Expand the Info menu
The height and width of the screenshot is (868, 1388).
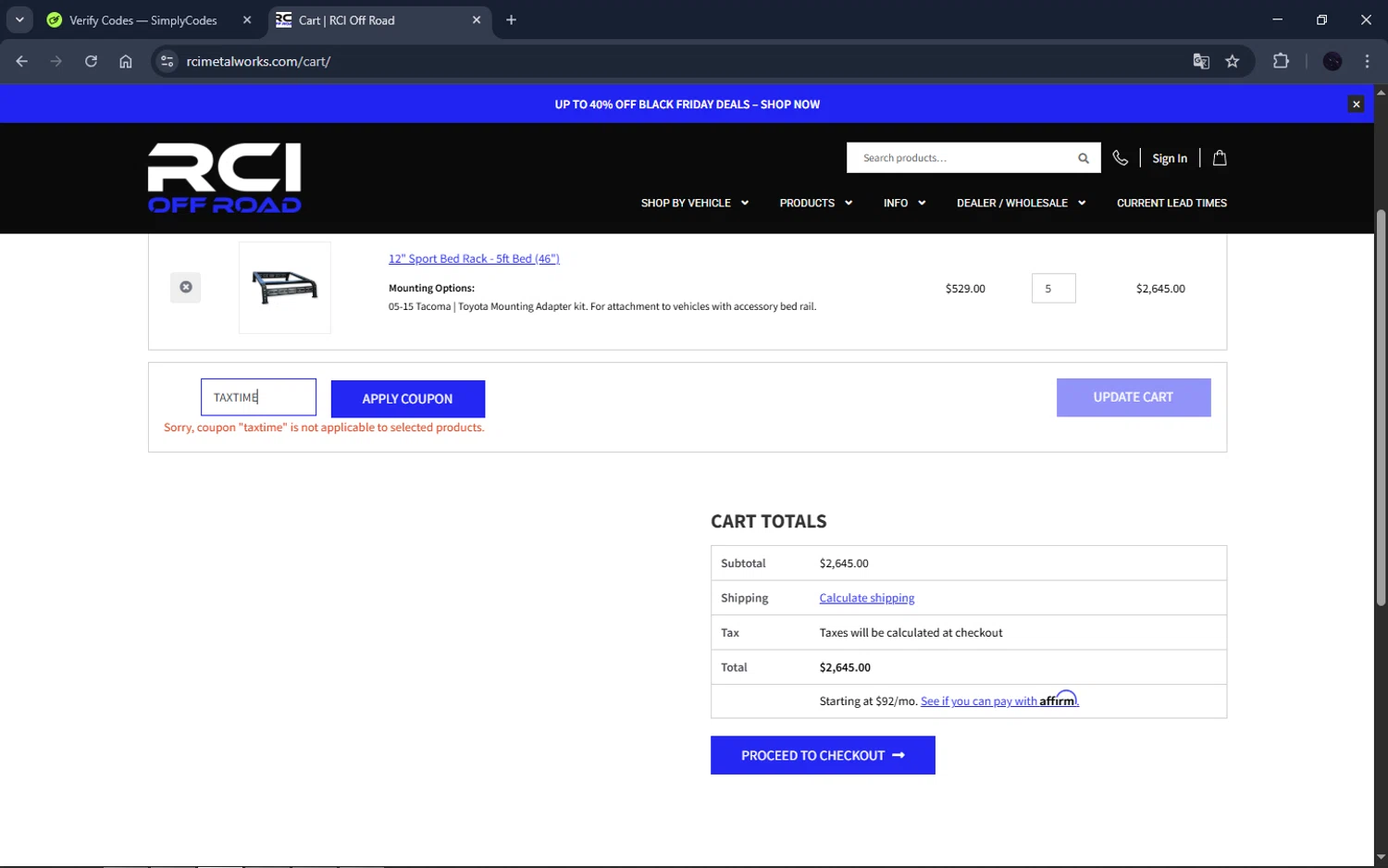[x=904, y=203]
